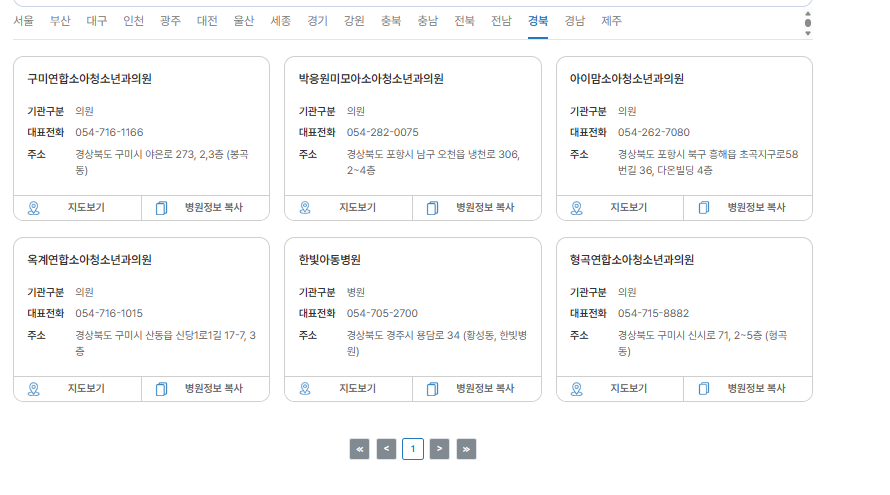Go to previous page arrow
Image resolution: width=890 pixels, height=495 pixels.
(386, 449)
